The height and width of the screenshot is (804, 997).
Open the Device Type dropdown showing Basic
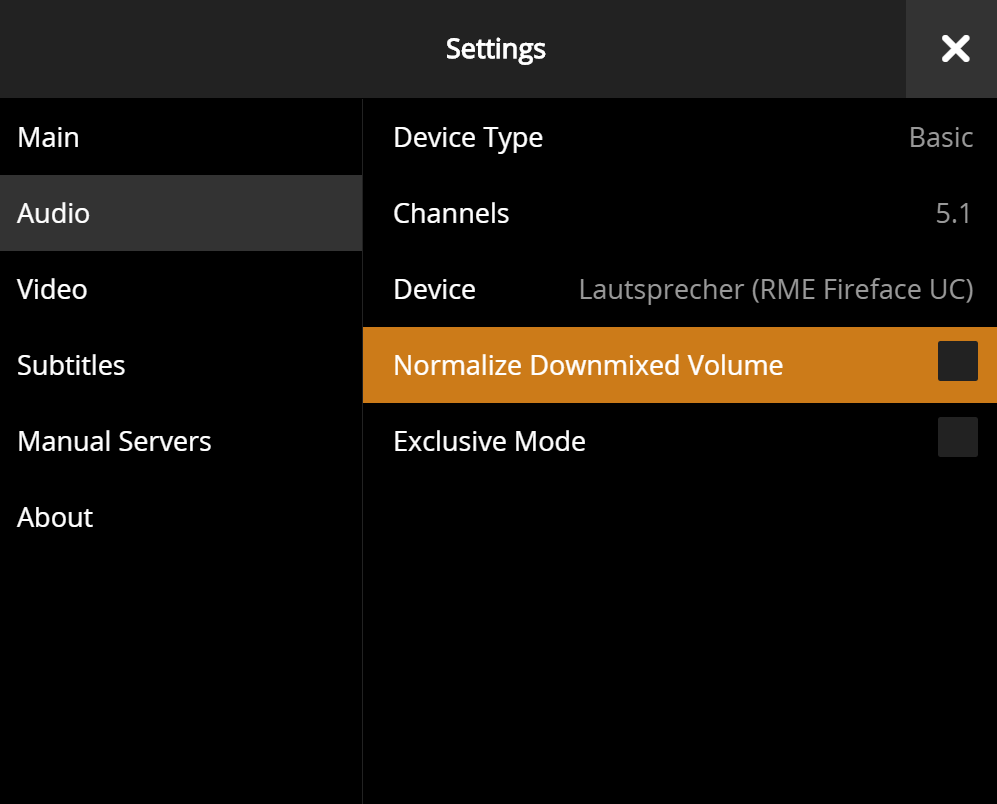pos(940,137)
